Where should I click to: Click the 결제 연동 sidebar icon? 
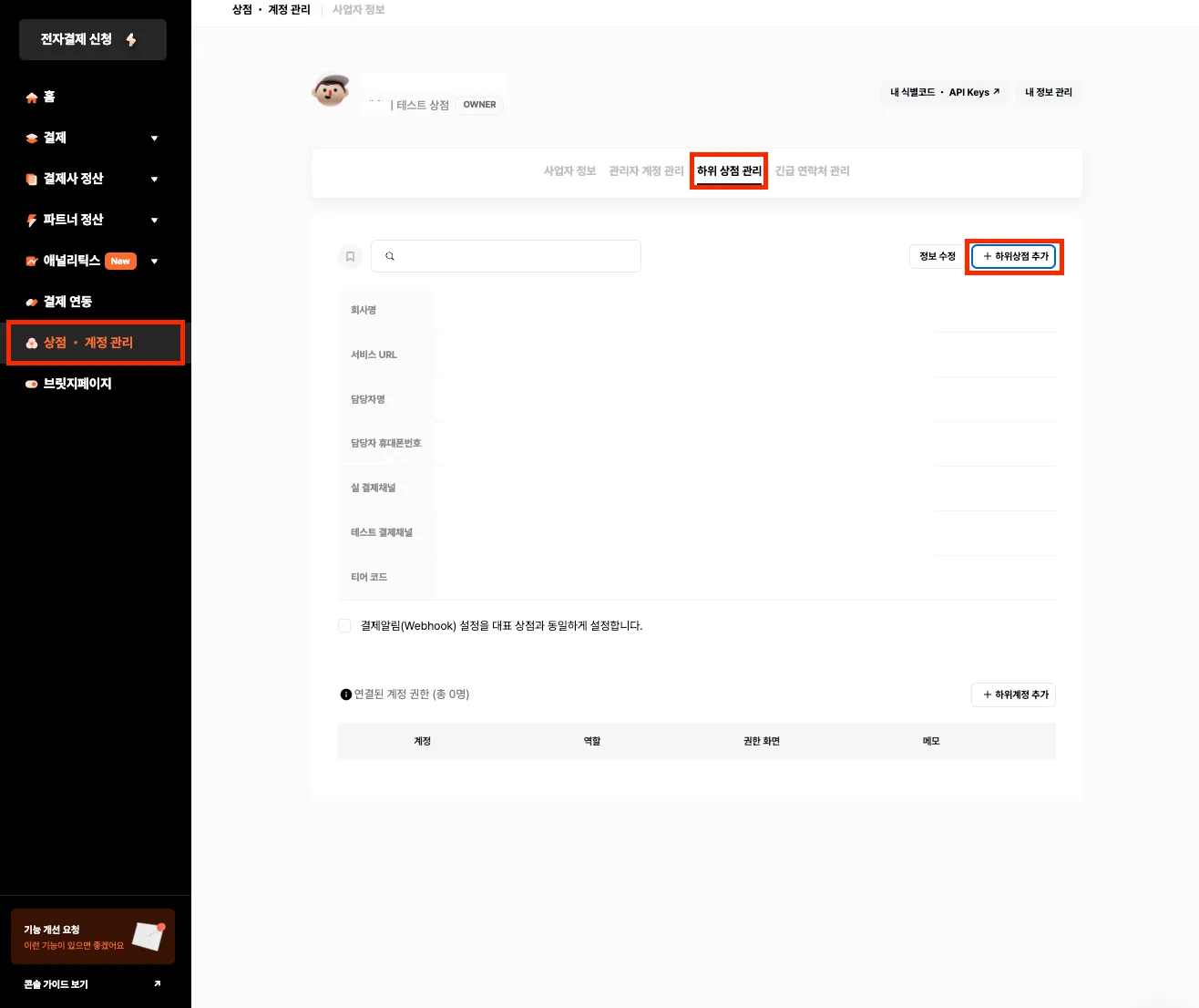tap(32, 303)
